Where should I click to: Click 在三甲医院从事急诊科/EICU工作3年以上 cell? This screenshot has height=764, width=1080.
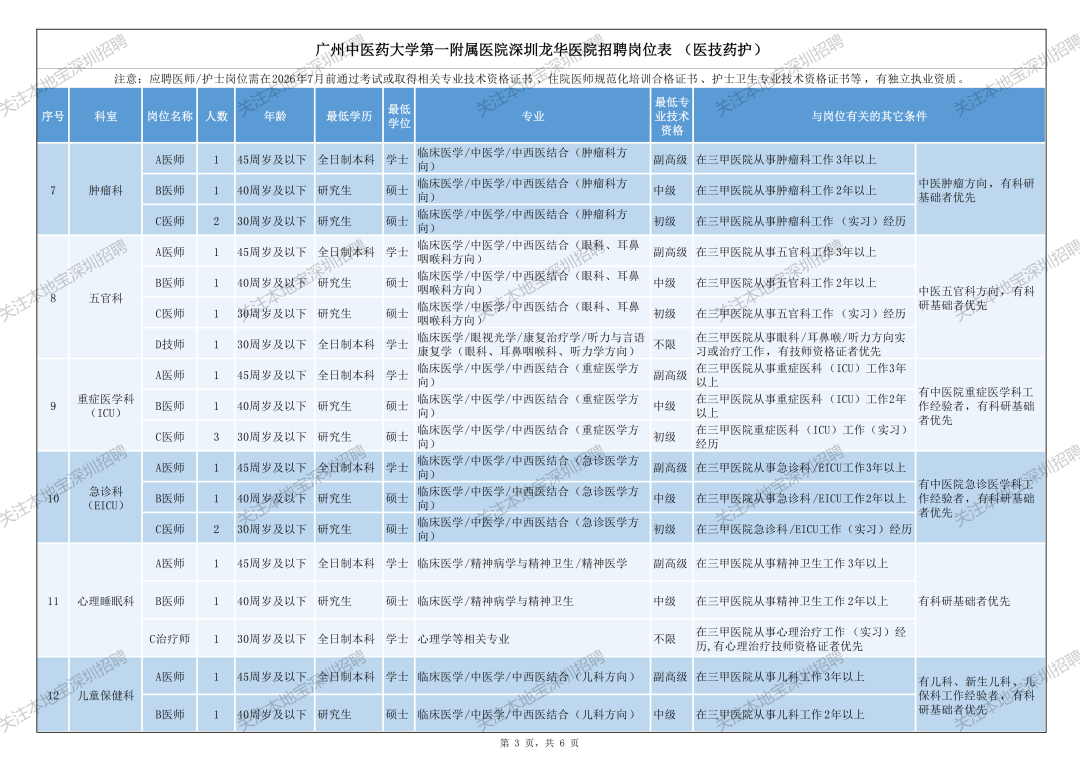pos(804,467)
